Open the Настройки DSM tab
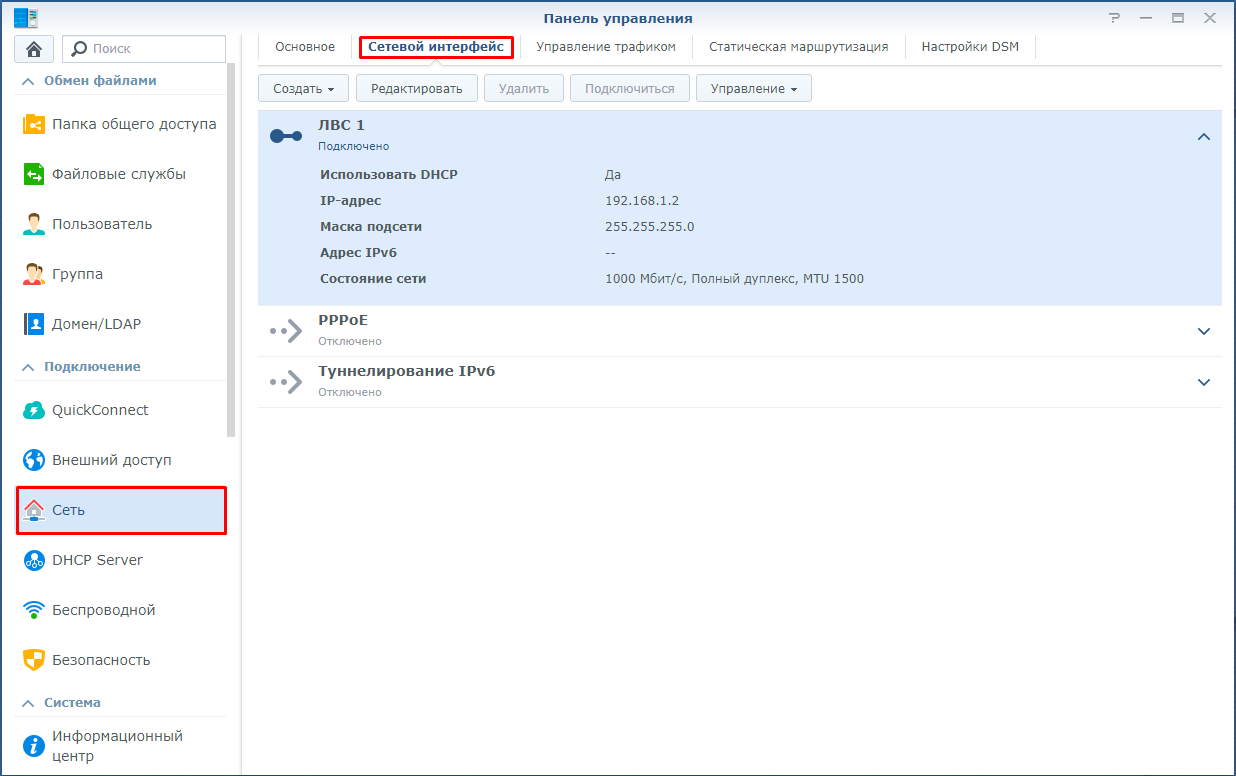1236x776 pixels. point(970,47)
